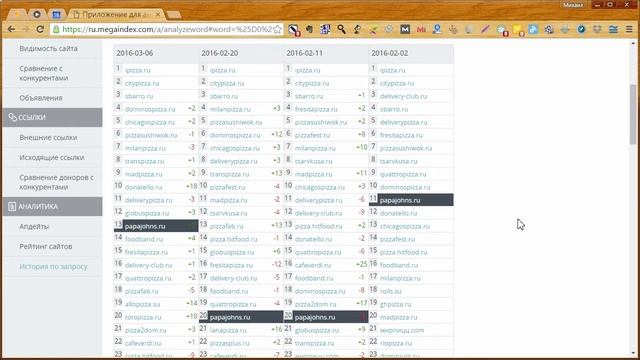Click the browser forward arrow
Screen dimensions: 640x360
click(25, 29)
